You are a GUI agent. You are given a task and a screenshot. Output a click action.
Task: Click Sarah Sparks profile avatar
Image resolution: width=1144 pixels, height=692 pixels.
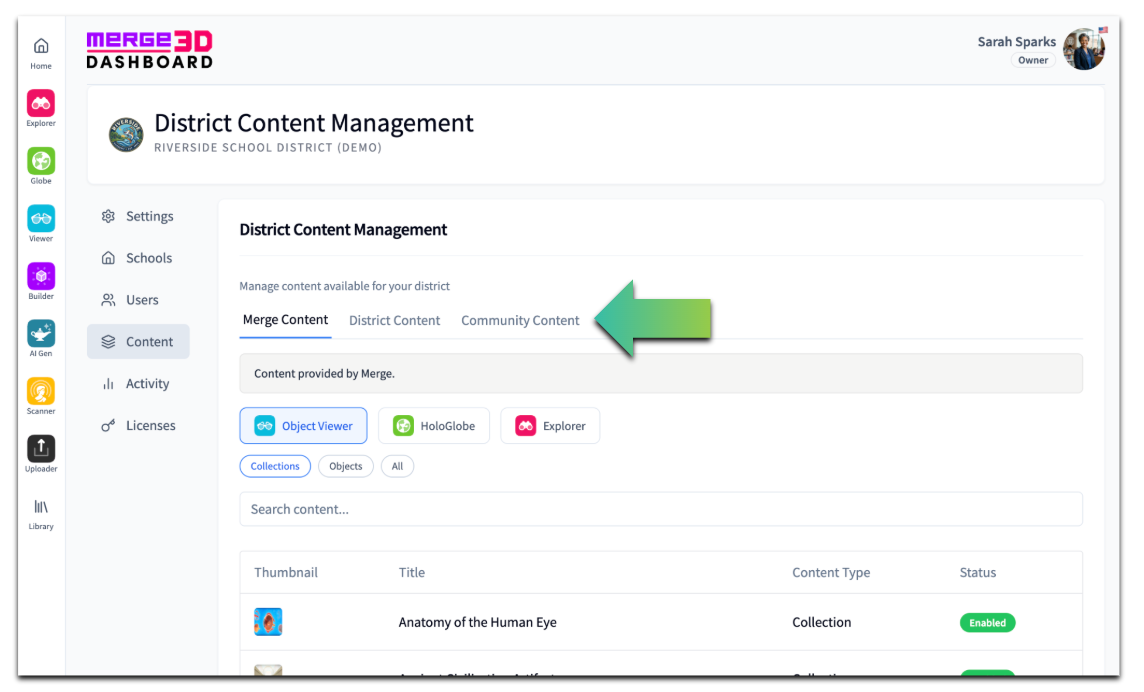pos(1084,50)
